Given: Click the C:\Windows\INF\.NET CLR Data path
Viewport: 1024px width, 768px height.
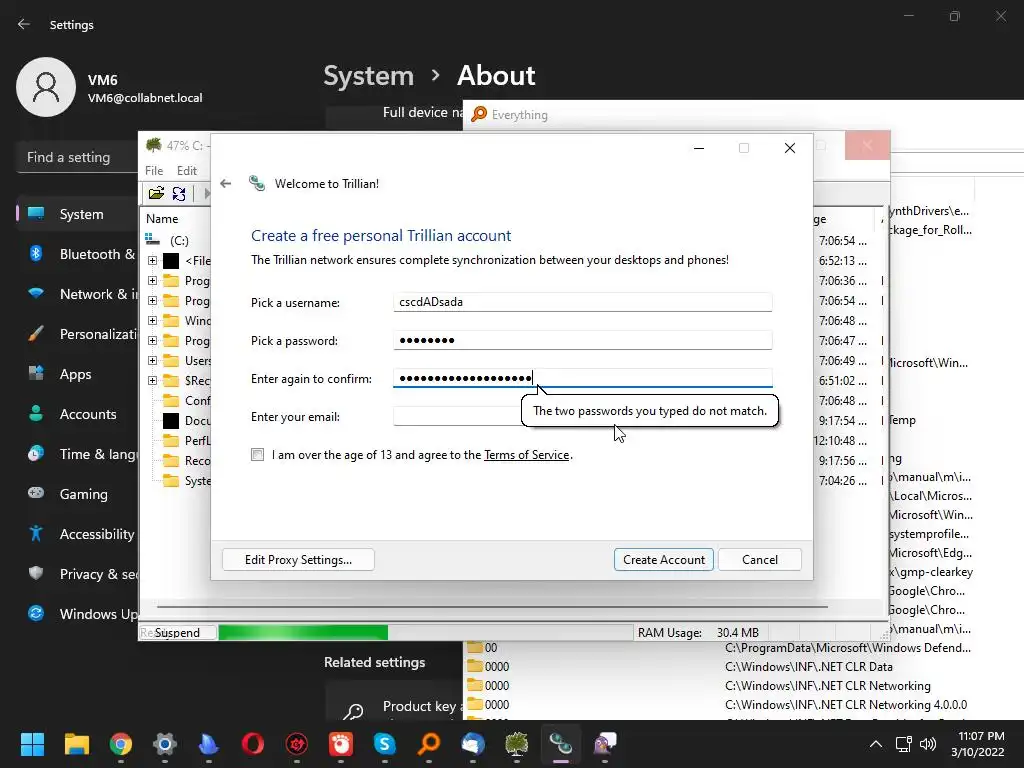Looking at the screenshot, I should (x=808, y=667).
